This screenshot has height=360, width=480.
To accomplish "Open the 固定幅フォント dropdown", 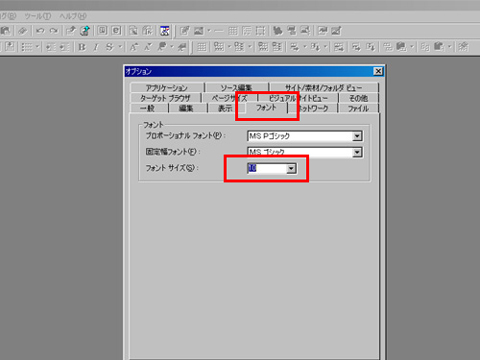I will [x=357, y=152].
